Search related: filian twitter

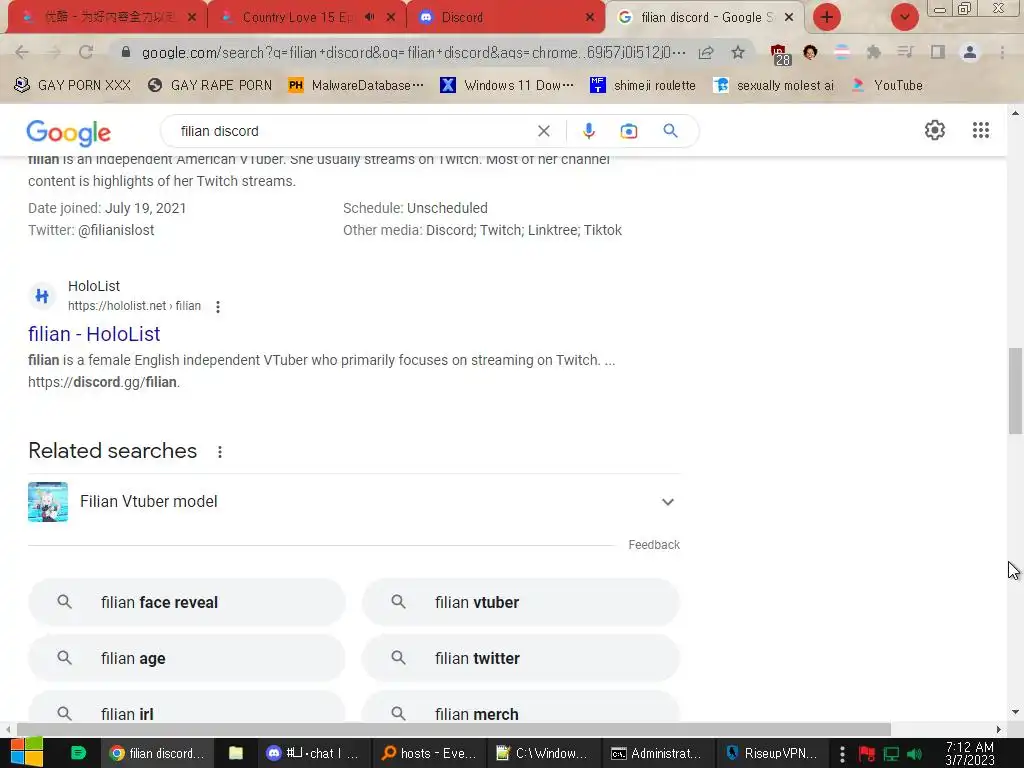click(520, 658)
